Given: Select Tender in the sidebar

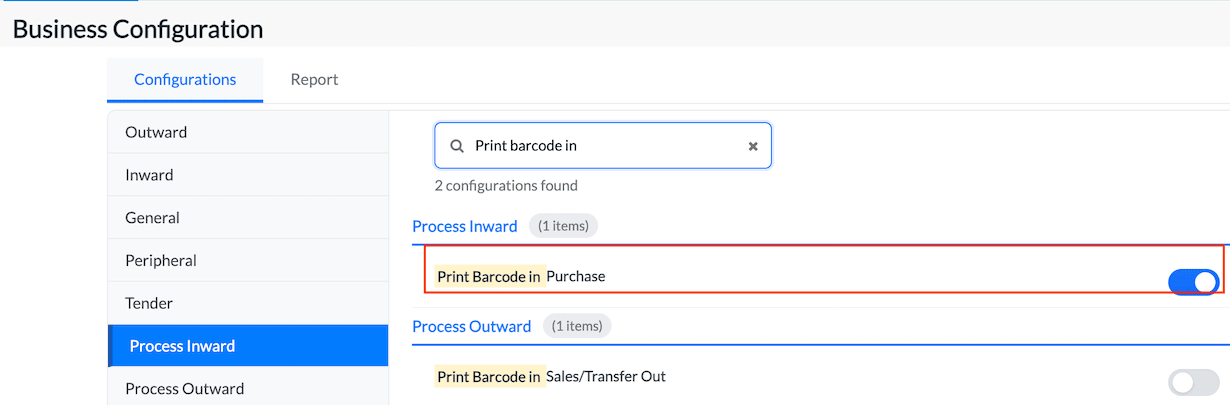Looking at the screenshot, I should point(149,303).
